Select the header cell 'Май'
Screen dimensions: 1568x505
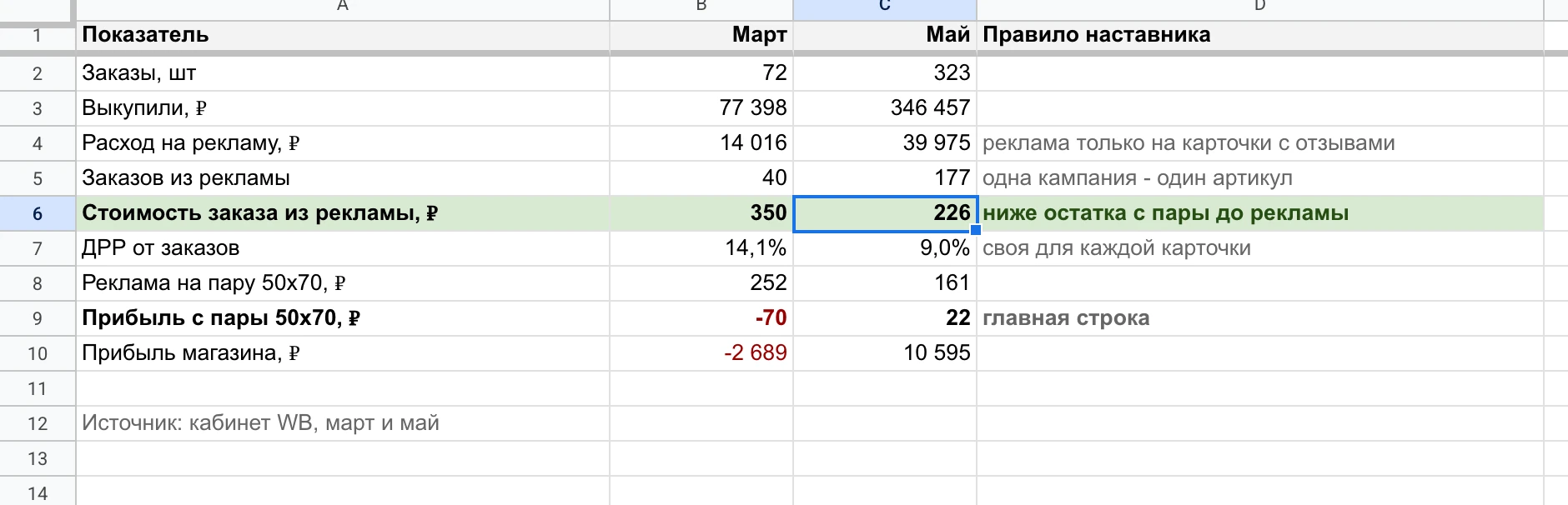click(885, 35)
